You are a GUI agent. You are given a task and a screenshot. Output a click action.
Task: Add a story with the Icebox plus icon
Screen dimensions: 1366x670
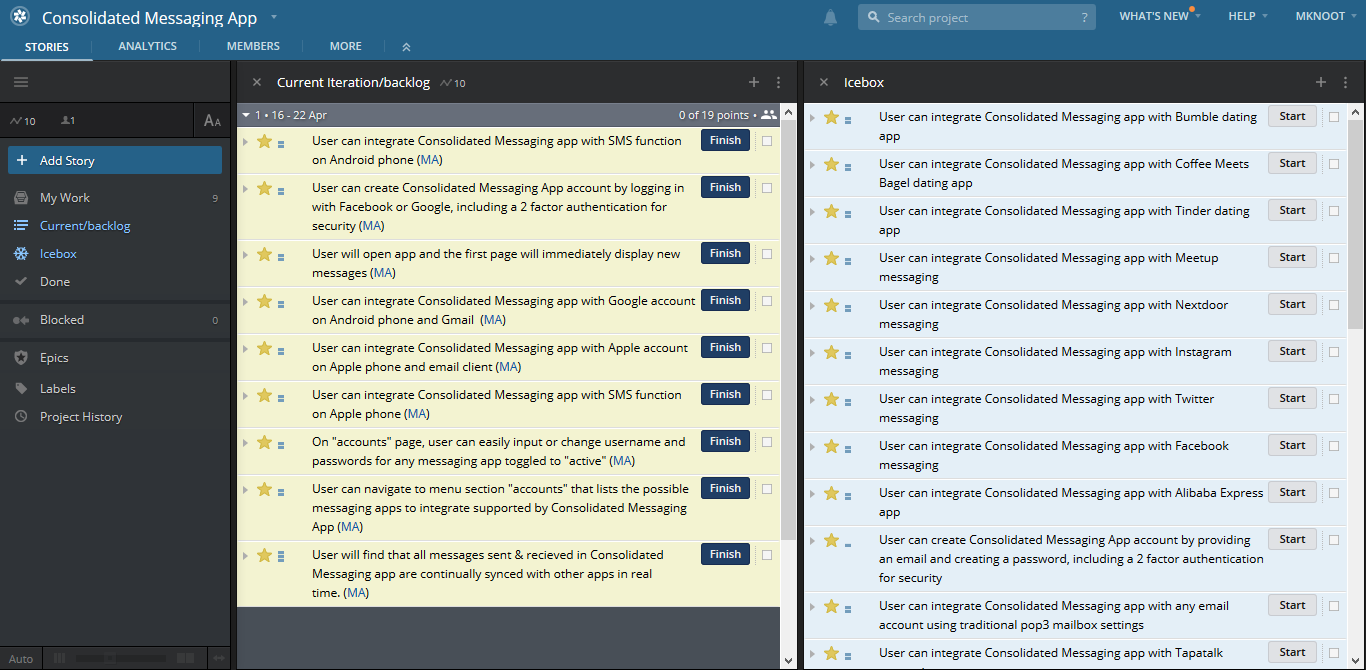1320,82
